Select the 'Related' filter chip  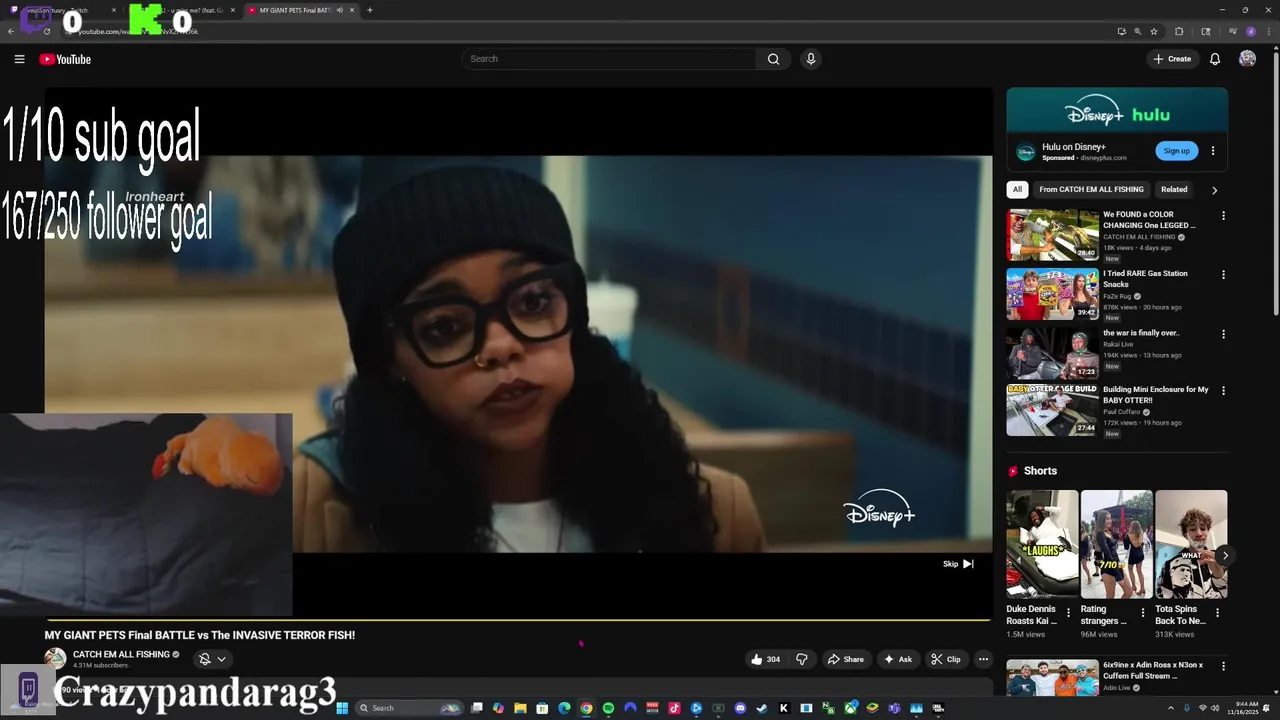[1174, 190]
